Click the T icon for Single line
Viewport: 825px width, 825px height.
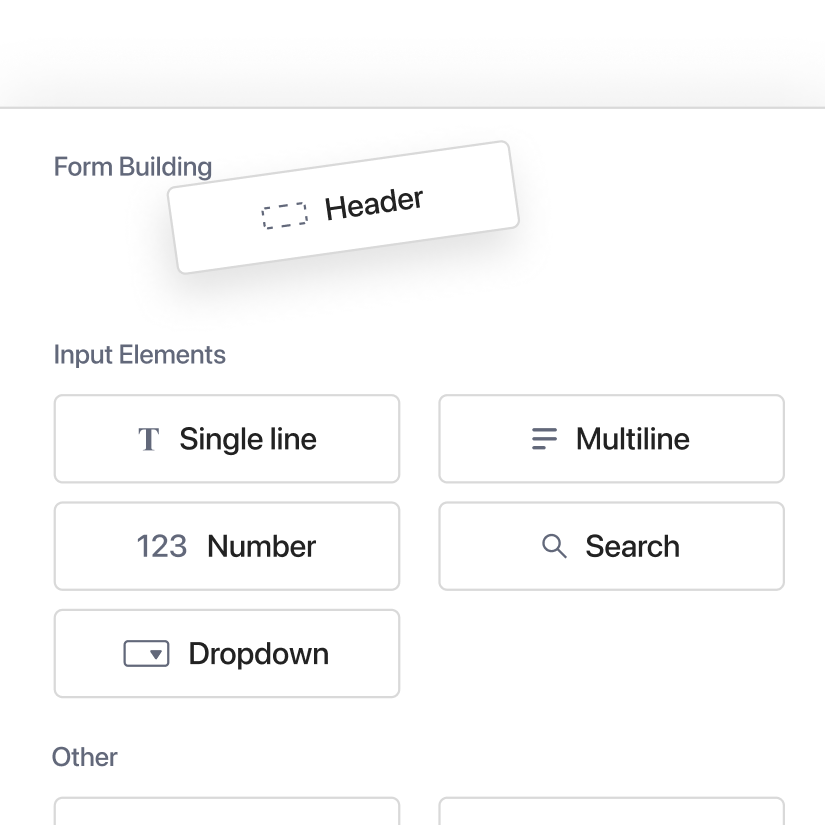tap(149, 439)
